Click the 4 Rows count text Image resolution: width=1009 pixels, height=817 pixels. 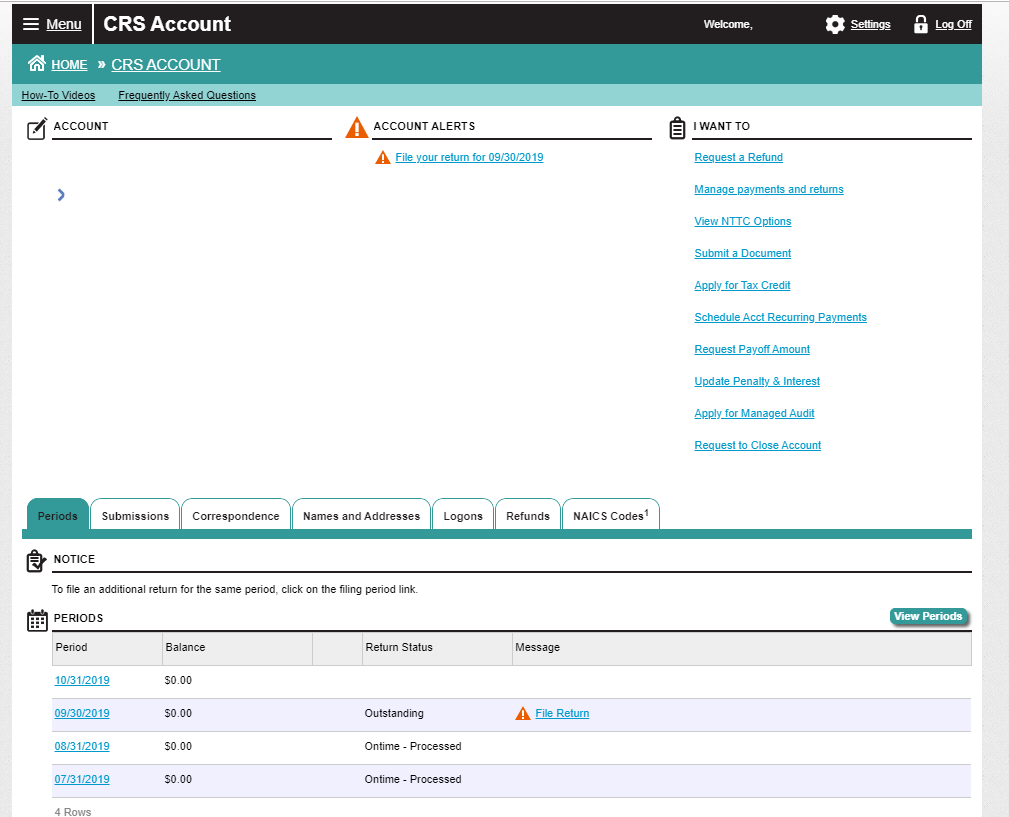73,812
